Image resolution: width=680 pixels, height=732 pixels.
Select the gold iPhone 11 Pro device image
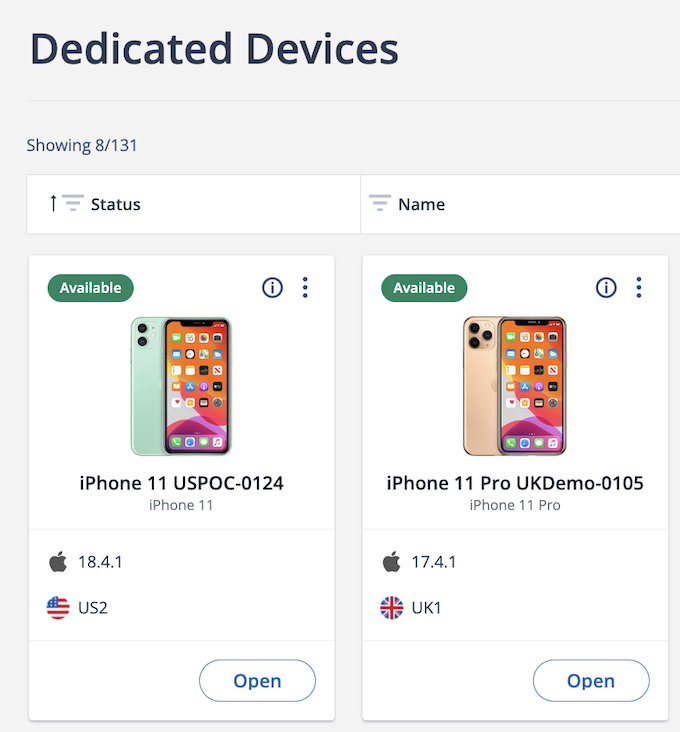pyautogui.click(x=515, y=386)
